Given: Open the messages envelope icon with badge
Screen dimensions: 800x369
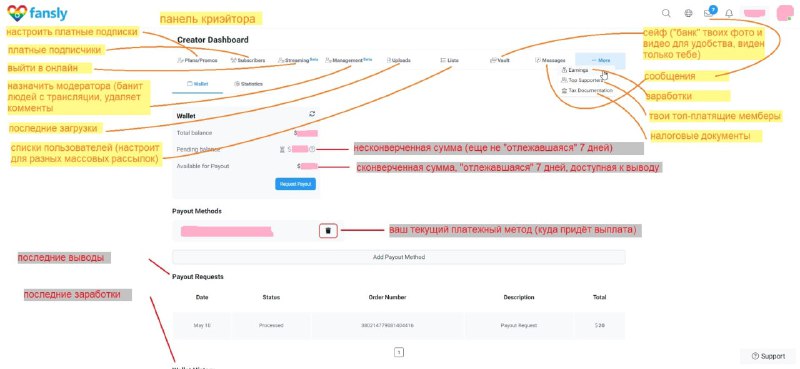Looking at the screenshot, I should click(709, 13).
